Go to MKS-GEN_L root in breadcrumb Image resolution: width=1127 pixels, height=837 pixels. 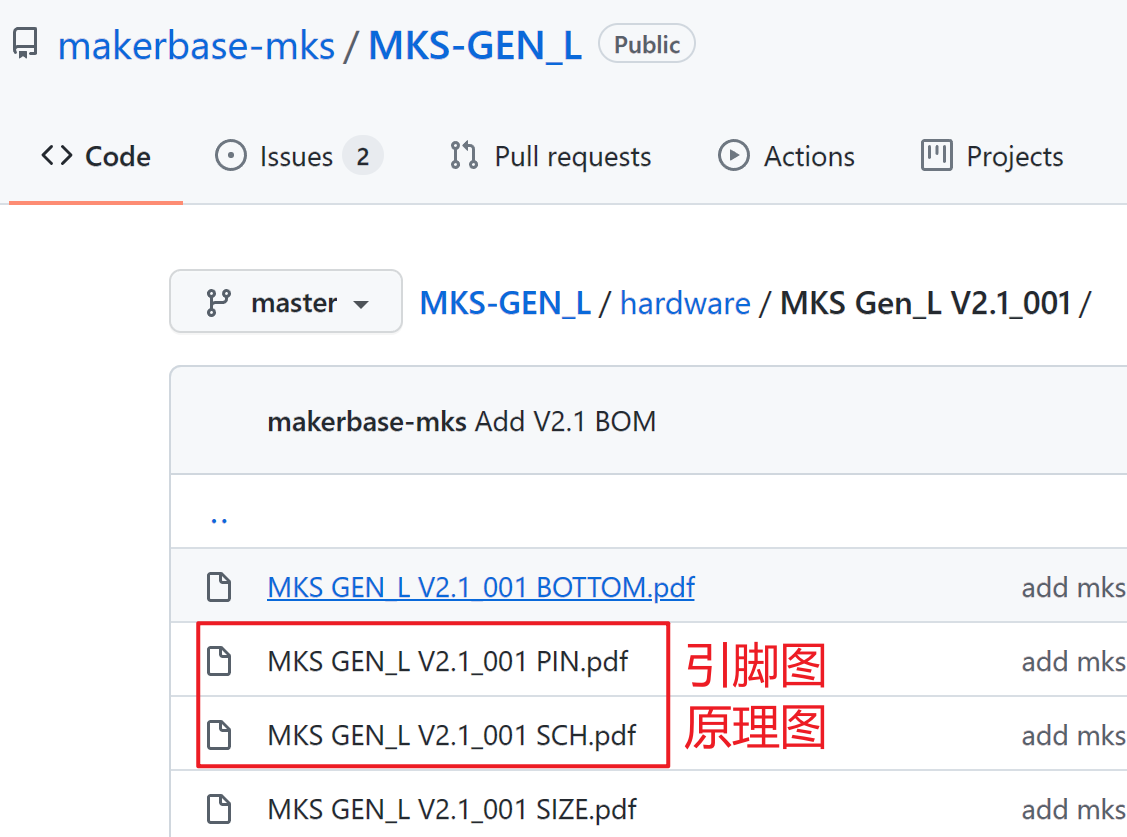pos(505,303)
